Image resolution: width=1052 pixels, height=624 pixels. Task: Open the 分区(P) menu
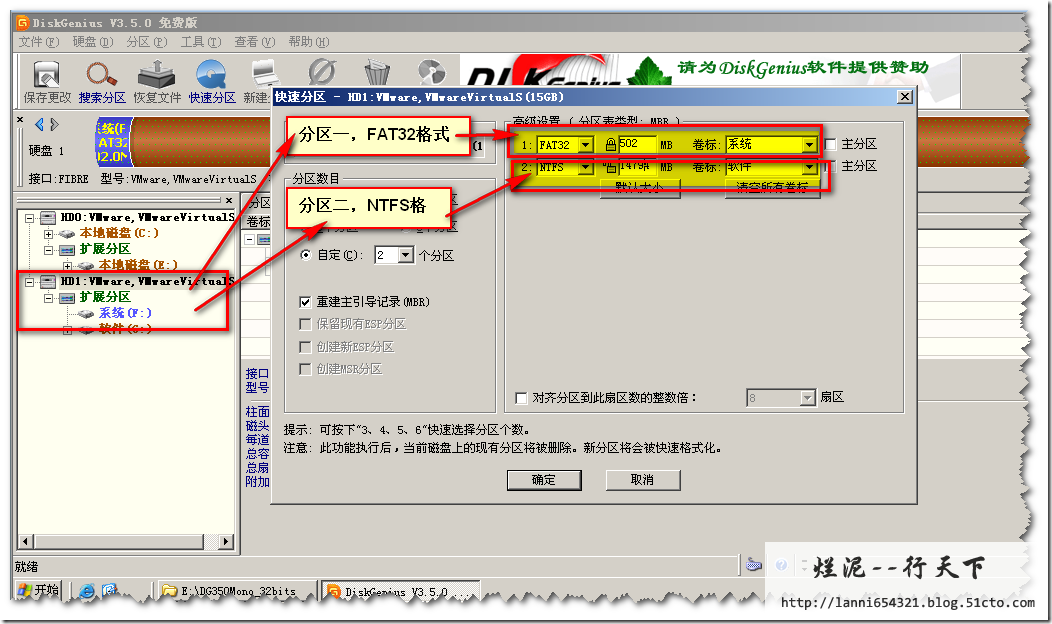147,42
